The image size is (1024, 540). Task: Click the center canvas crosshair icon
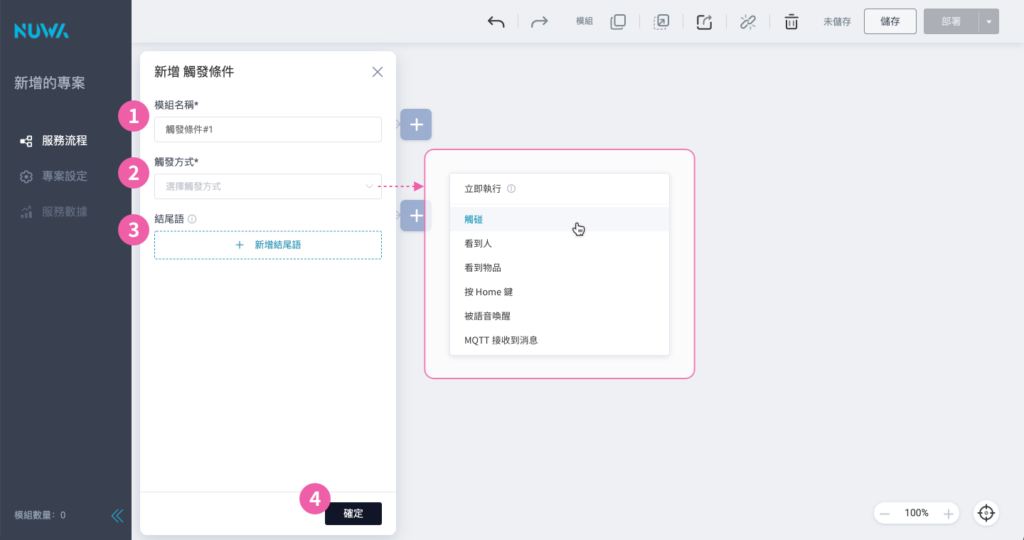[986, 513]
